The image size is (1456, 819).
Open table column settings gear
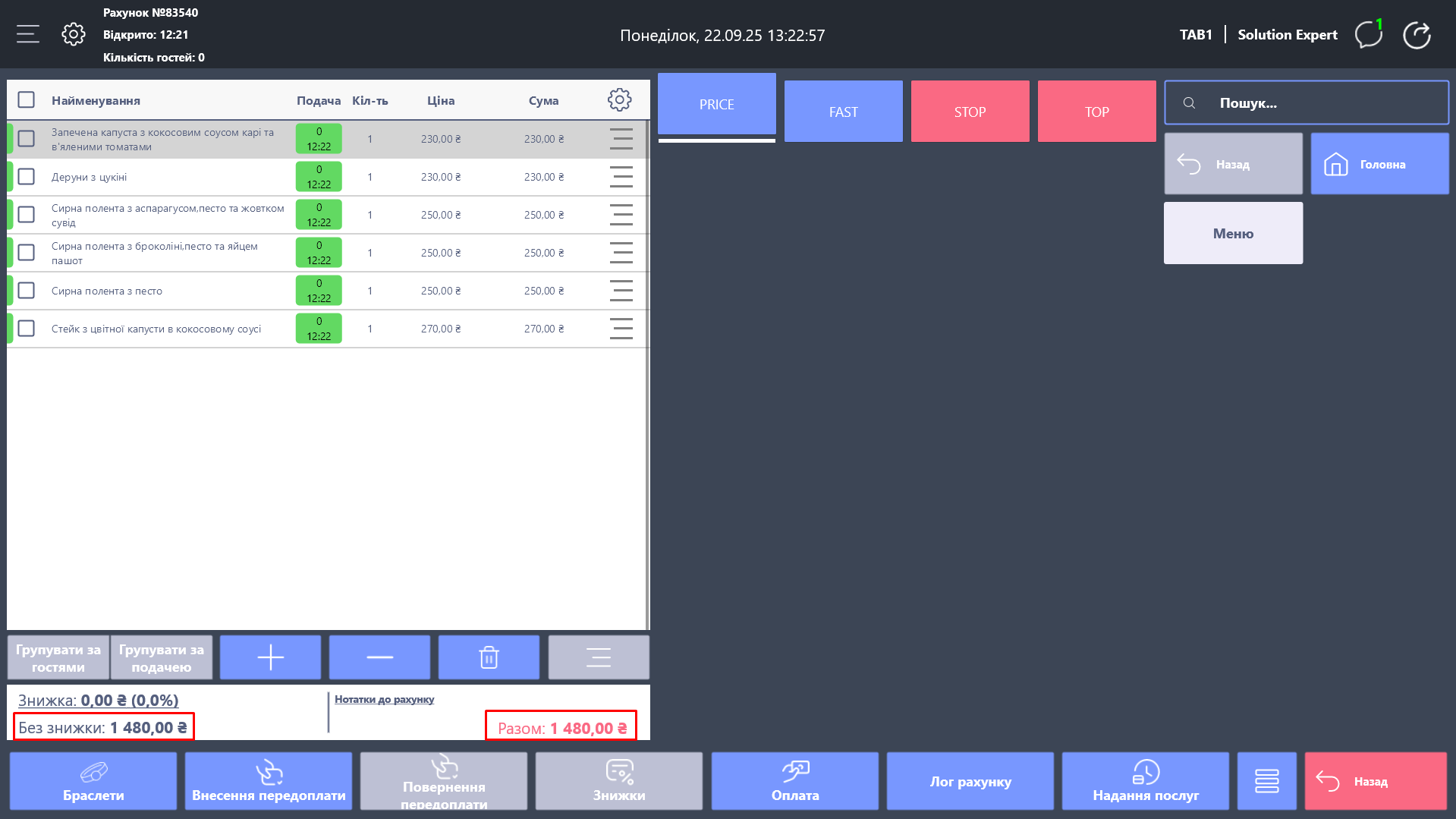click(x=619, y=100)
